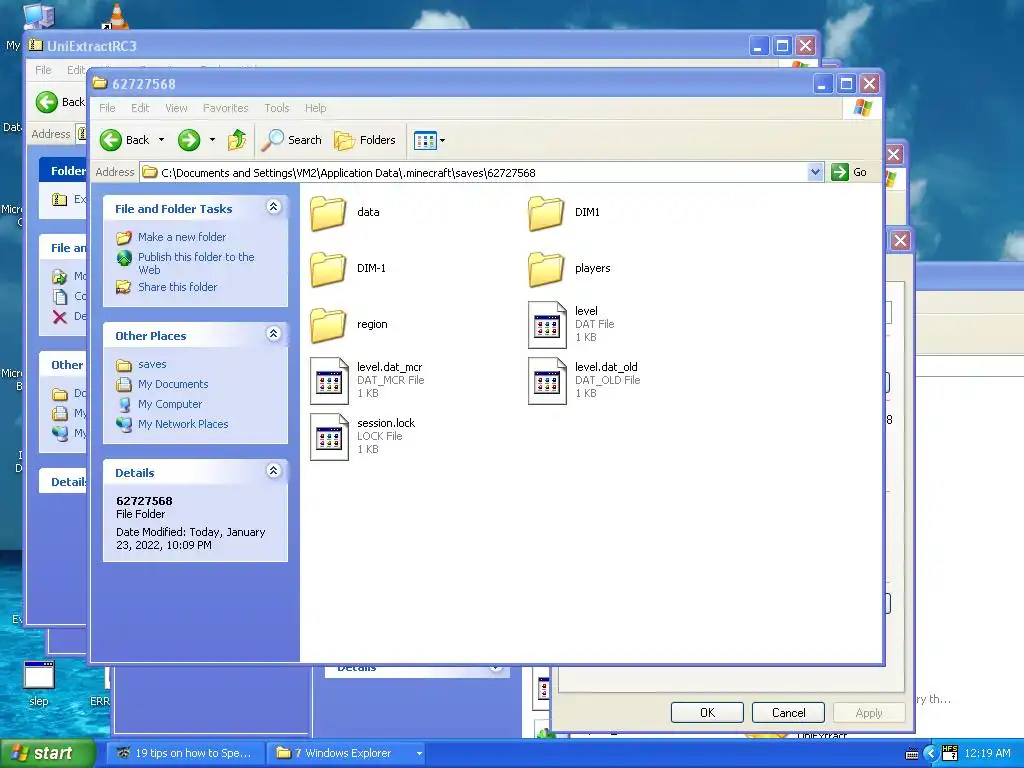Click the session.lock file name
The height and width of the screenshot is (768, 1024).
tap(386, 423)
